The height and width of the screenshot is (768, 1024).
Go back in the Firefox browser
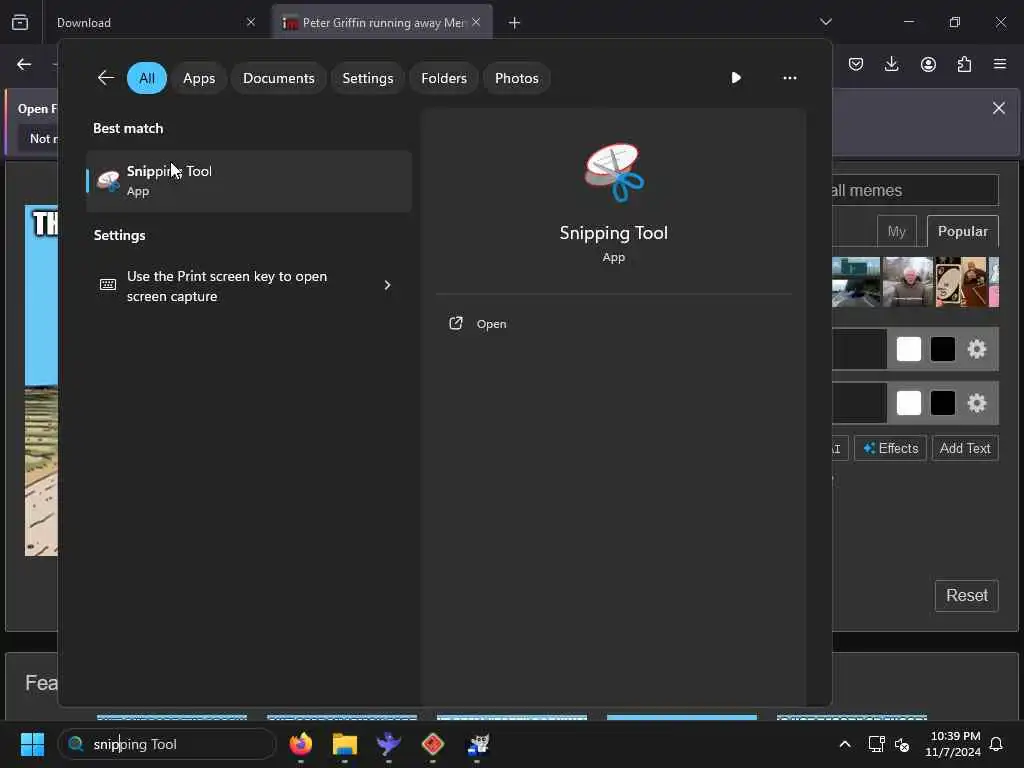tap(24, 64)
